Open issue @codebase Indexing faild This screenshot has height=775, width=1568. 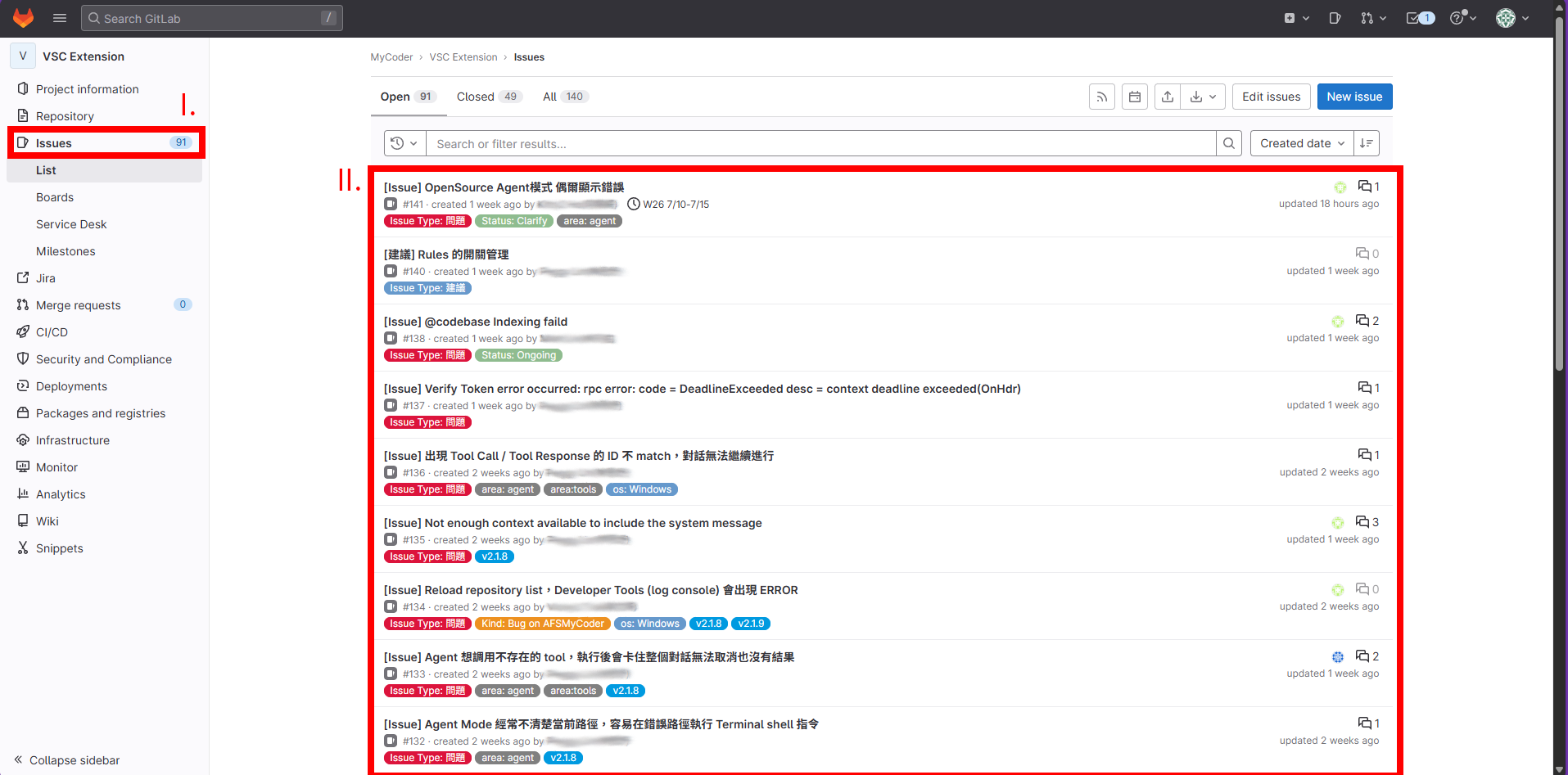click(476, 322)
